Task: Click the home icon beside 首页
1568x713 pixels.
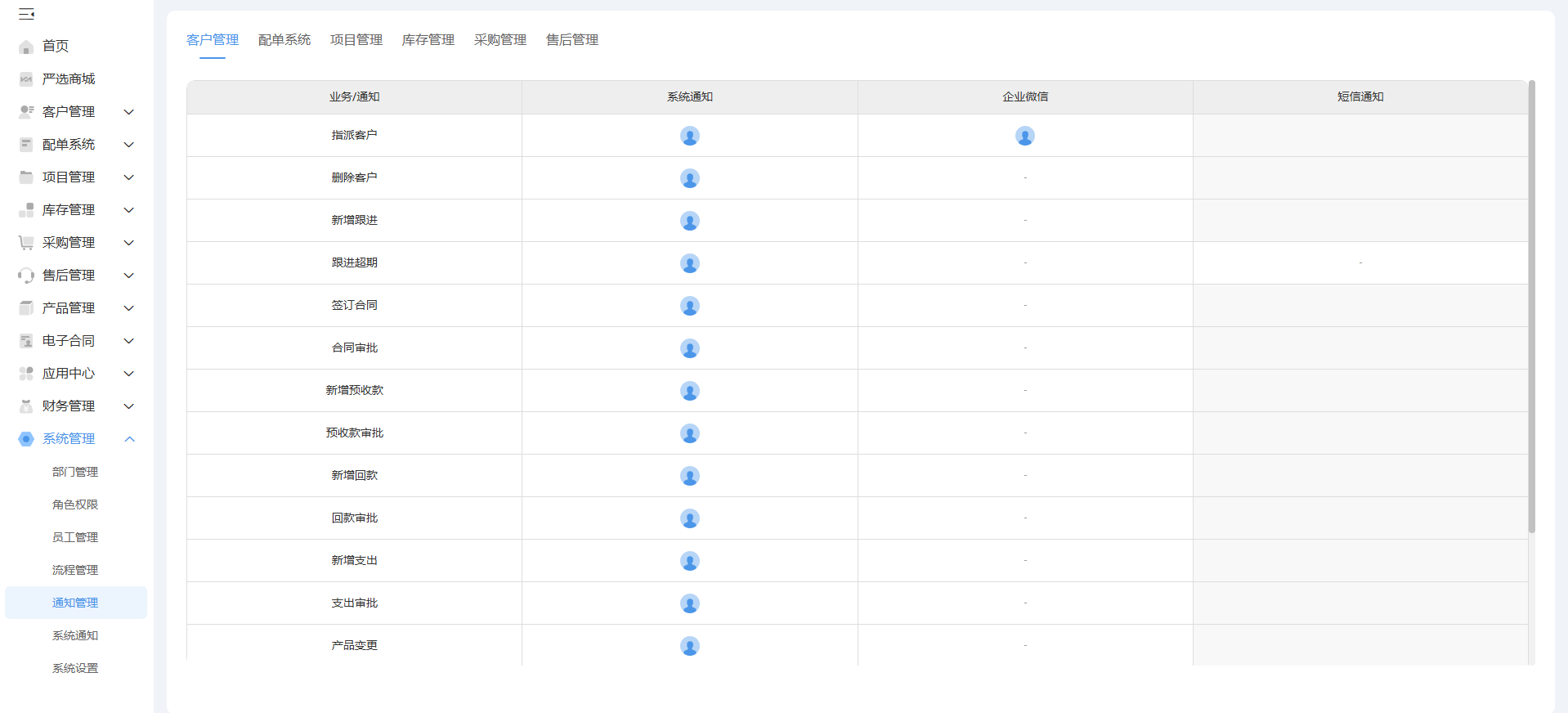Action: 26,47
